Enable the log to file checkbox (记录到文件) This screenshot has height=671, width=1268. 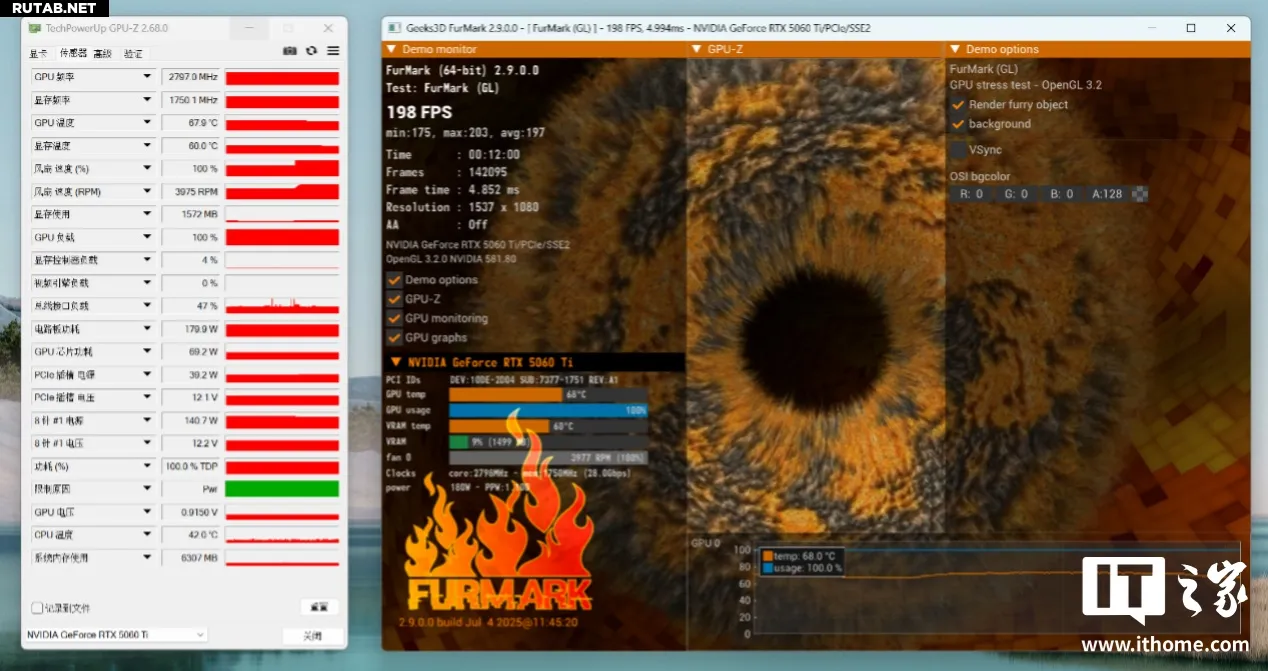[37, 608]
